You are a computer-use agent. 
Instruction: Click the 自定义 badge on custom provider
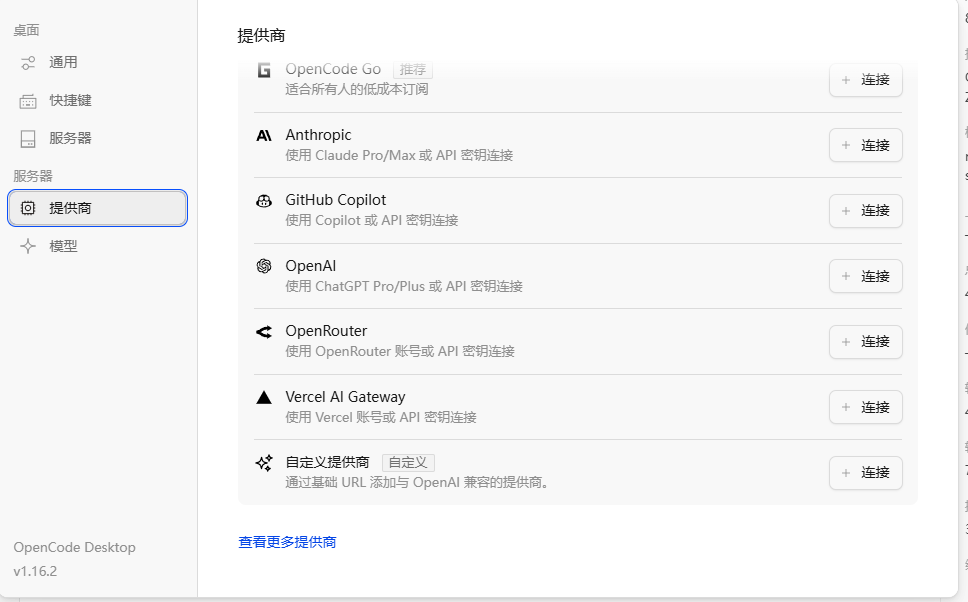pos(408,462)
